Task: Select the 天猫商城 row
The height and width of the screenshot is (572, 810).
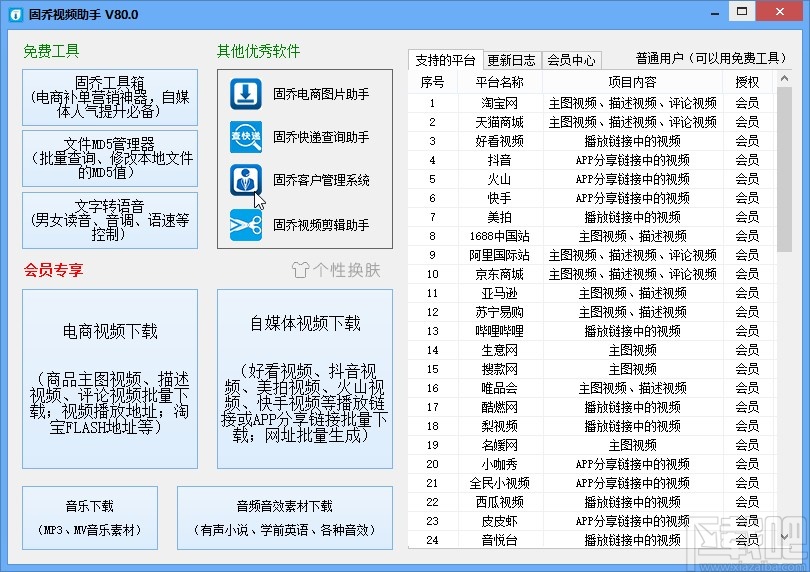Action: [592, 122]
